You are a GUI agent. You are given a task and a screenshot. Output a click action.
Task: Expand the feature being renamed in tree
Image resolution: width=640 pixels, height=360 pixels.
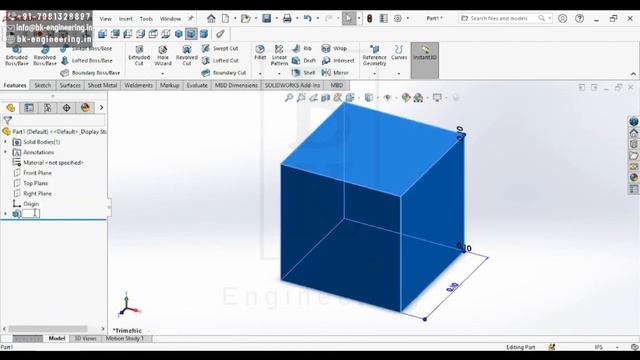(x=5, y=213)
